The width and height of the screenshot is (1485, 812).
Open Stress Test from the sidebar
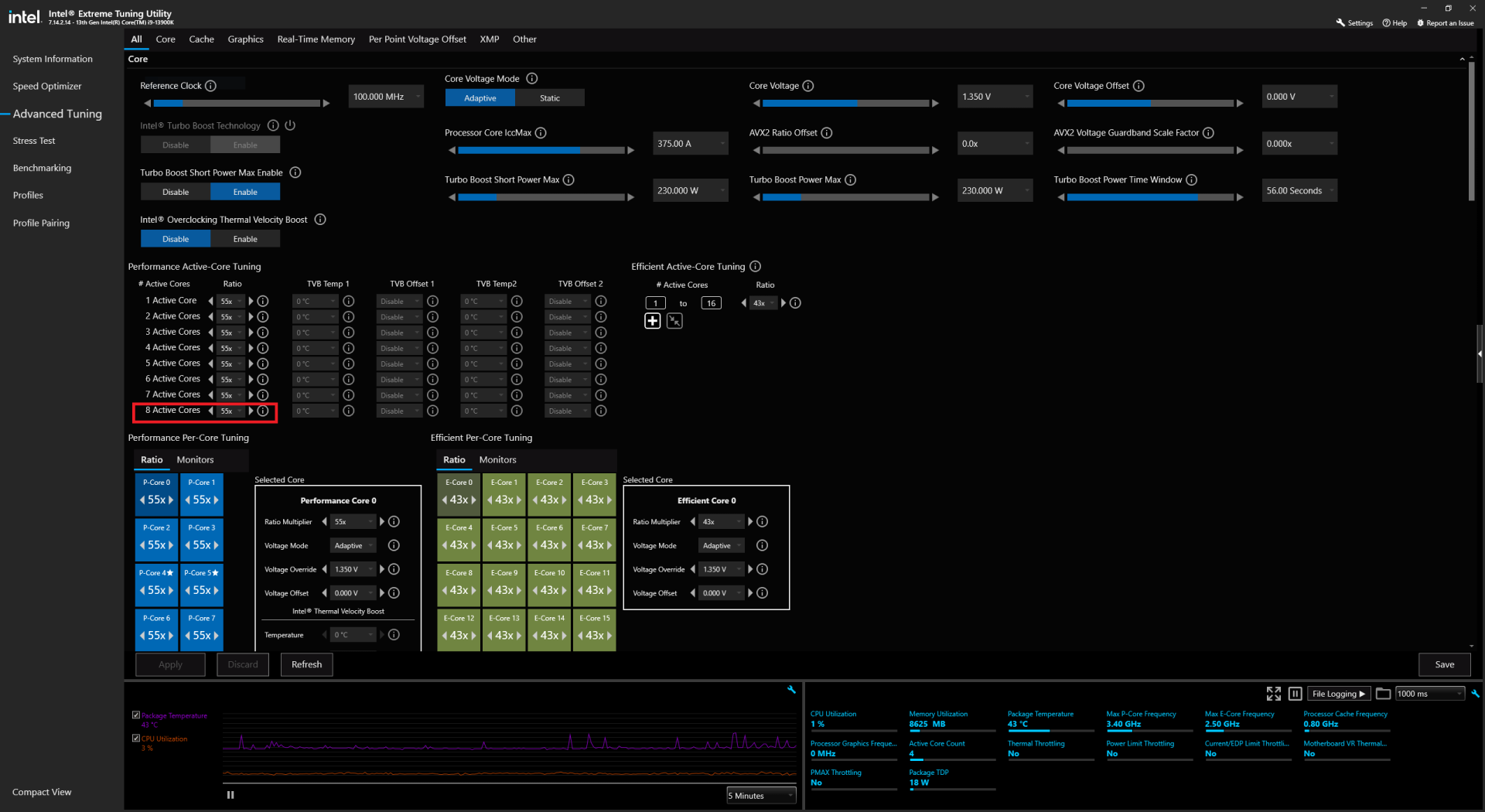[34, 141]
